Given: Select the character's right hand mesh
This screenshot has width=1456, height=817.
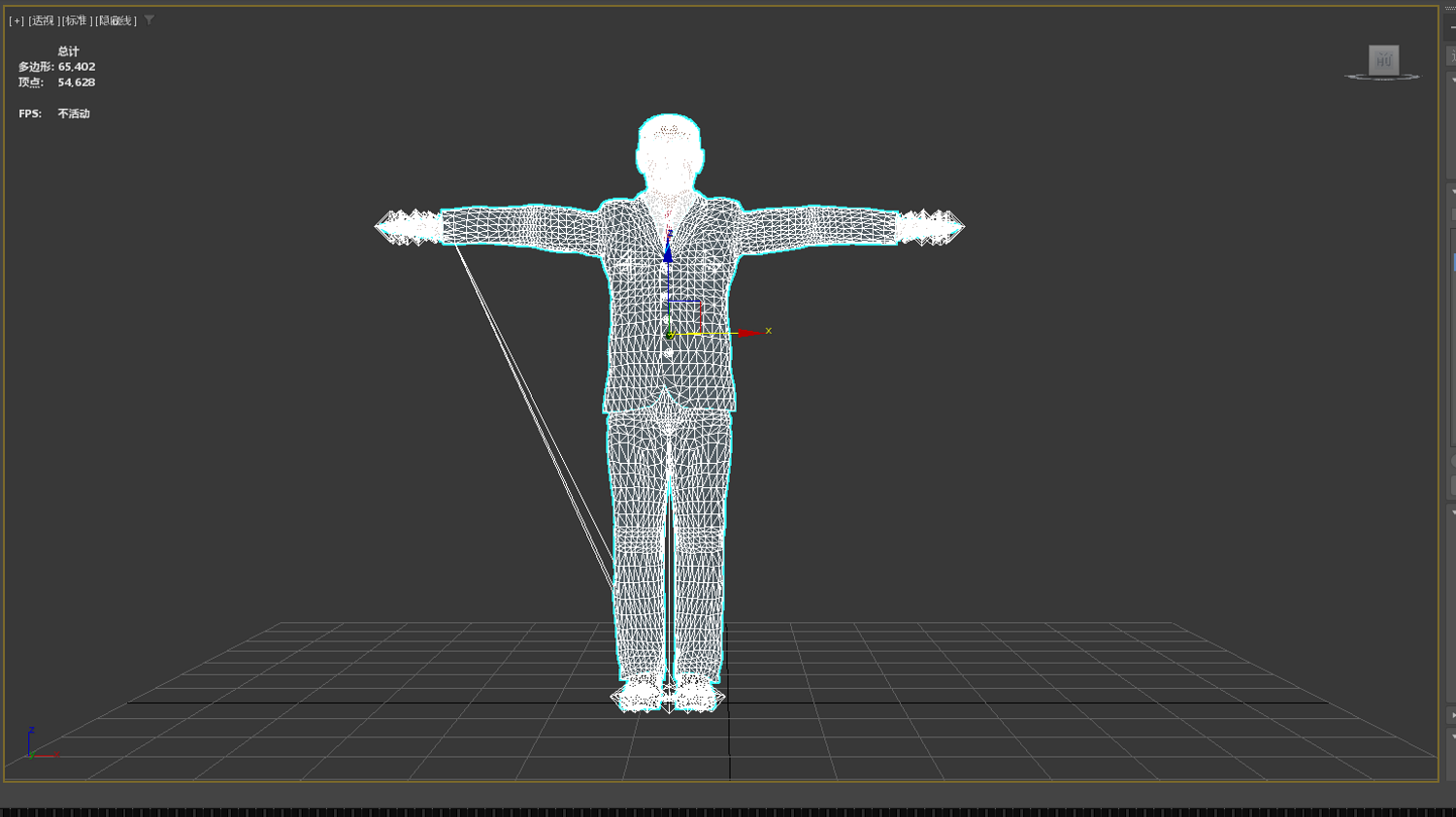Looking at the screenshot, I should click(x=409, y=227).
